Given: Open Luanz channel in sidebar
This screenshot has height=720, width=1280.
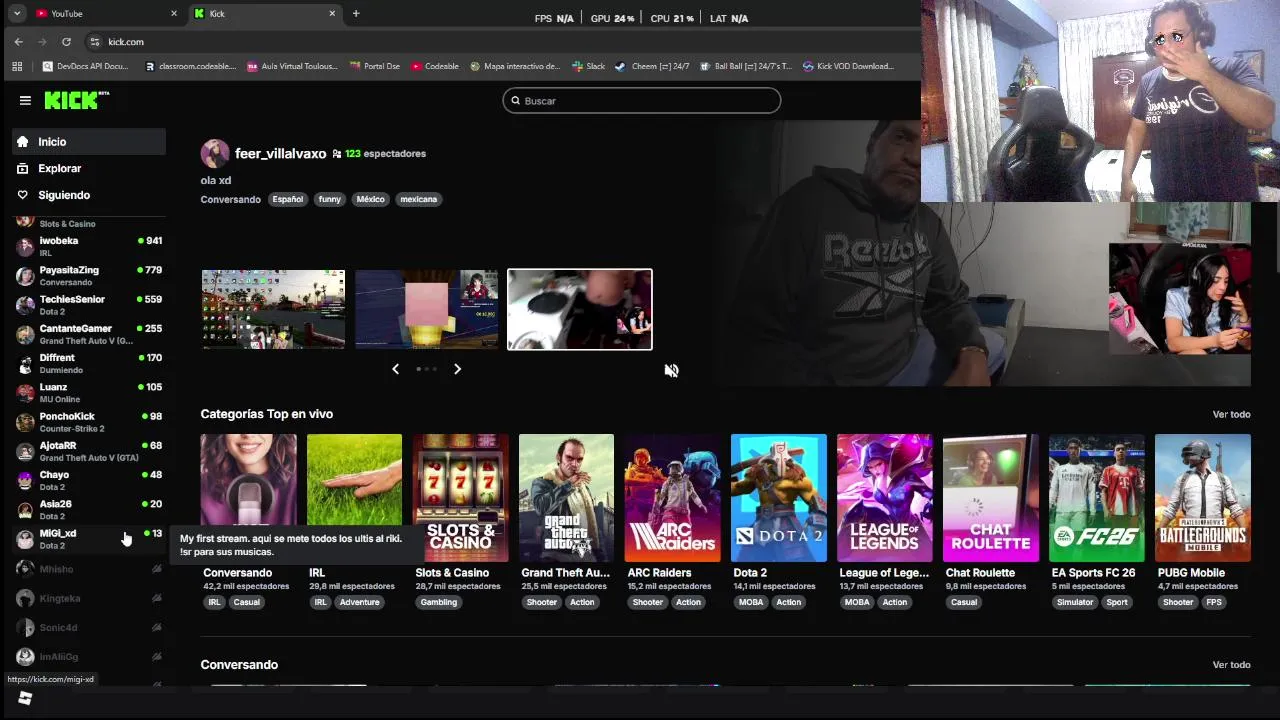Looking at the screenshot, I should pyautogui.click(x=88, y=392).
